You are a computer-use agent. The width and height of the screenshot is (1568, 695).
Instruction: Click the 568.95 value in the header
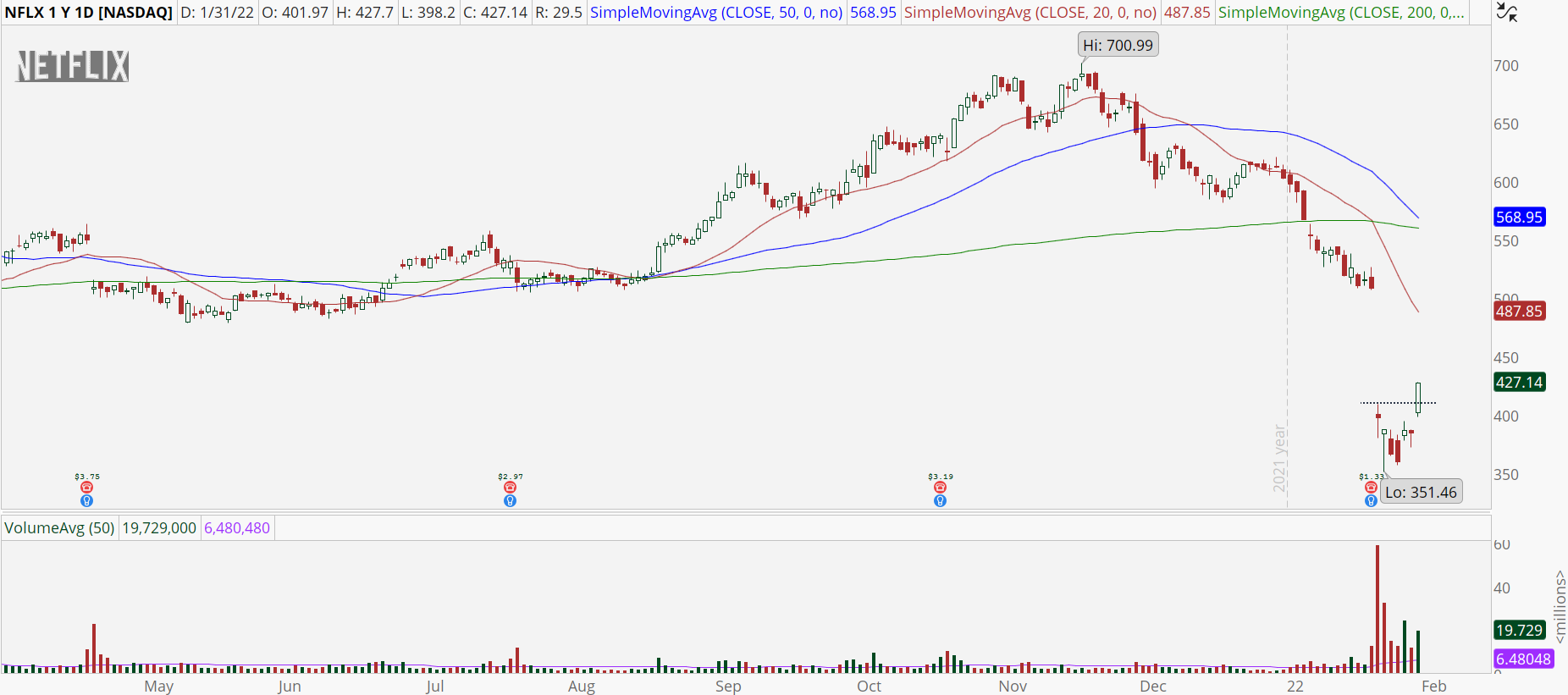click(873, 13)
